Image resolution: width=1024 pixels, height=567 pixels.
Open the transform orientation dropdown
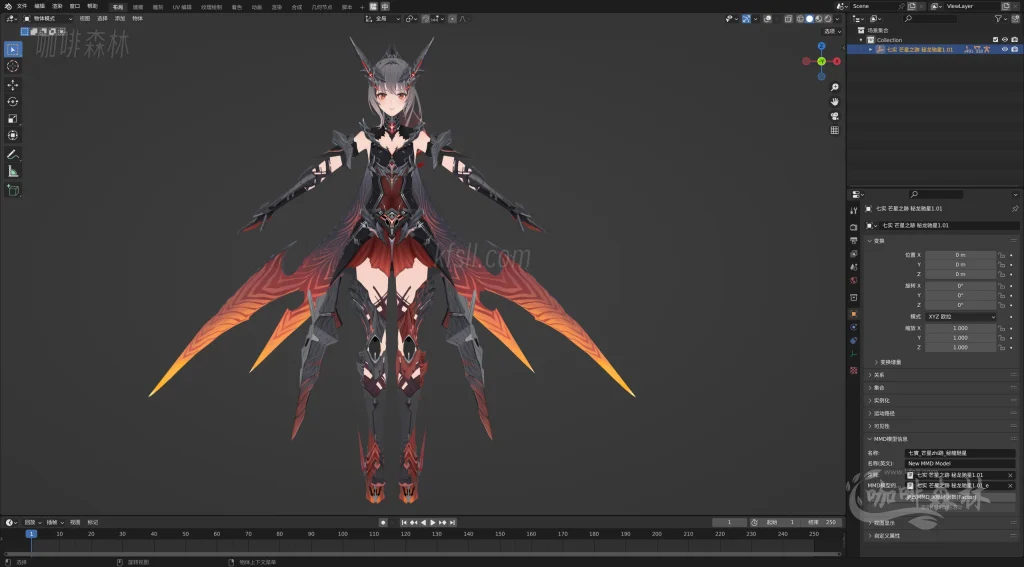[x=383, y=19]
